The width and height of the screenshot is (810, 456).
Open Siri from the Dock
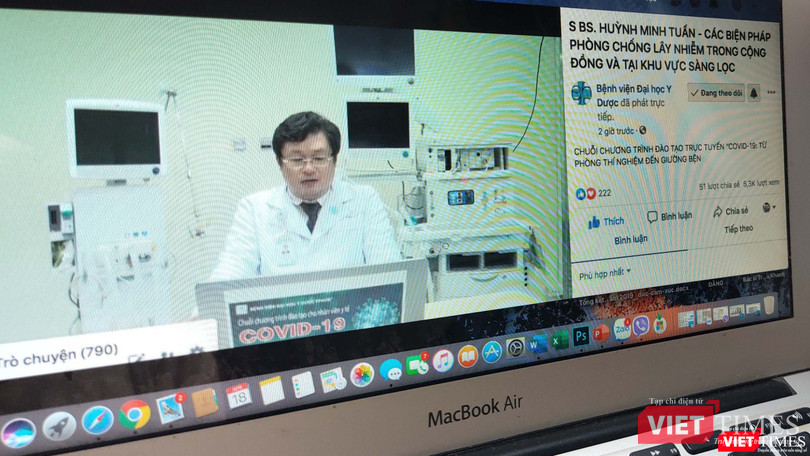click(x=18, y=432)
